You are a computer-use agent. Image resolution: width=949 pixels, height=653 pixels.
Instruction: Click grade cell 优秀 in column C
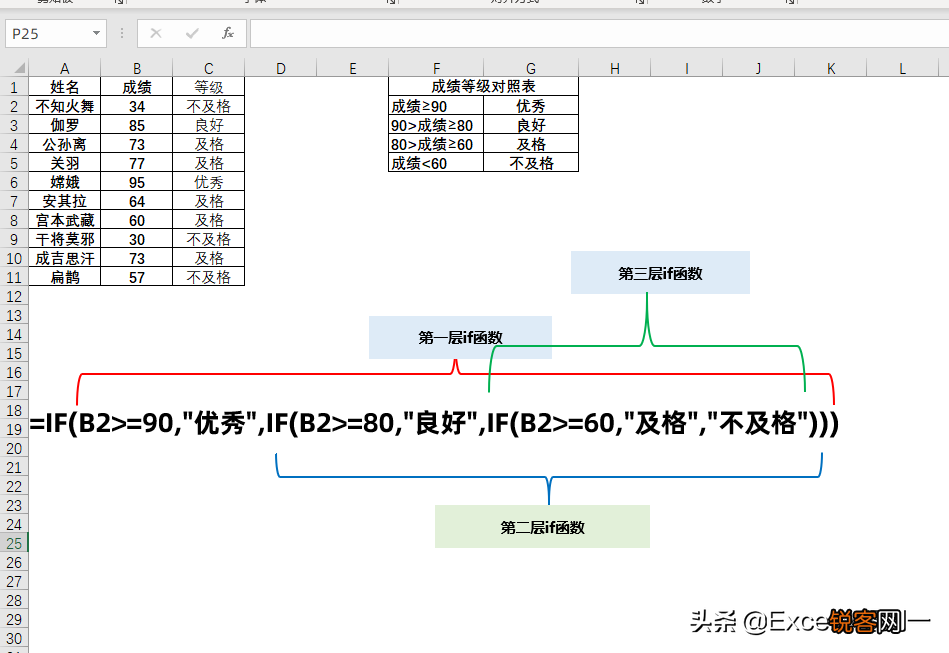click(209, 182)
